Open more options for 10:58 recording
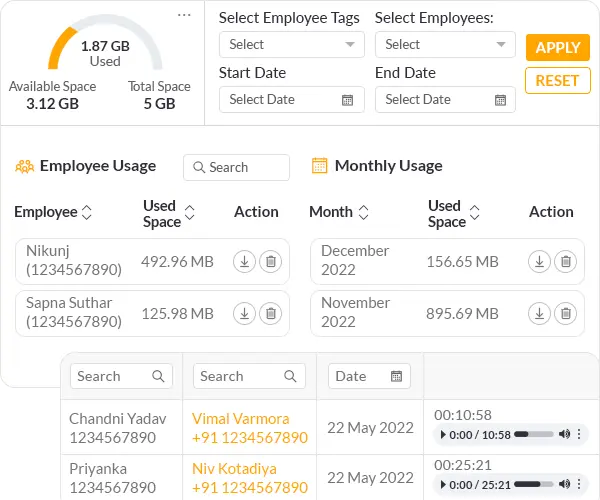 [x=579, y=434]
